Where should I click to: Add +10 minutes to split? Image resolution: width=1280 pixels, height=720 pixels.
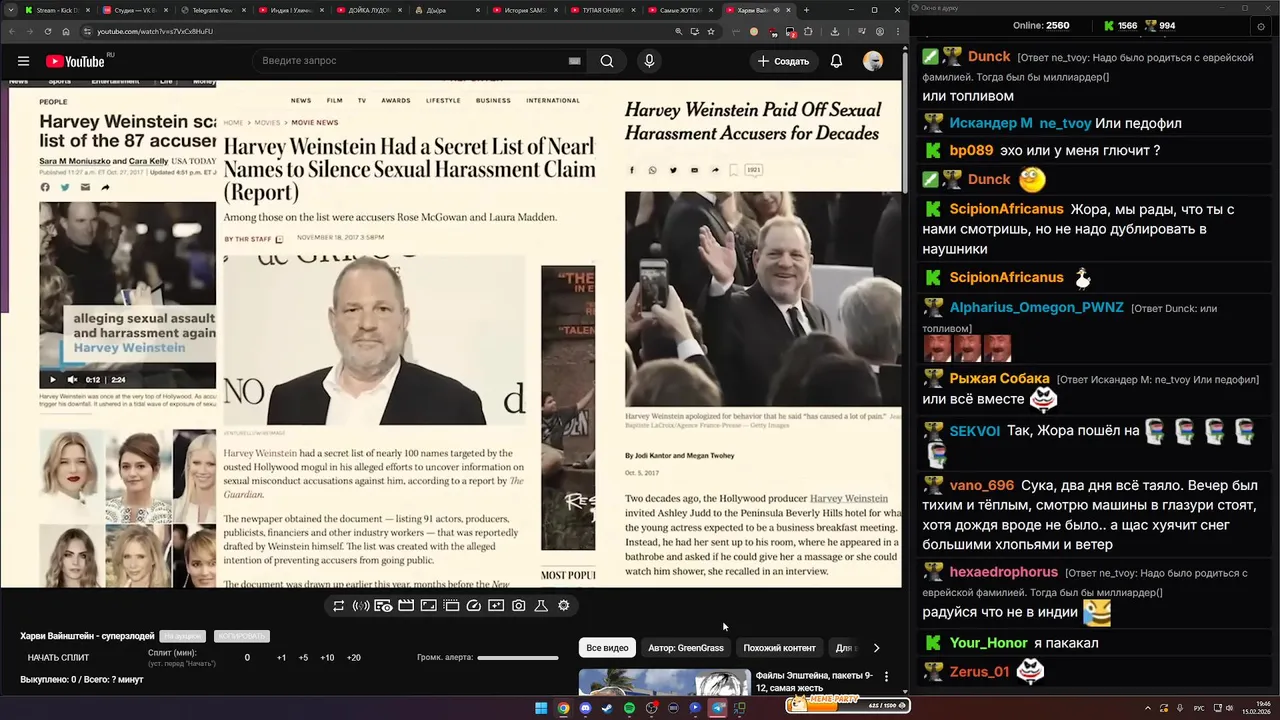(327, 658)
